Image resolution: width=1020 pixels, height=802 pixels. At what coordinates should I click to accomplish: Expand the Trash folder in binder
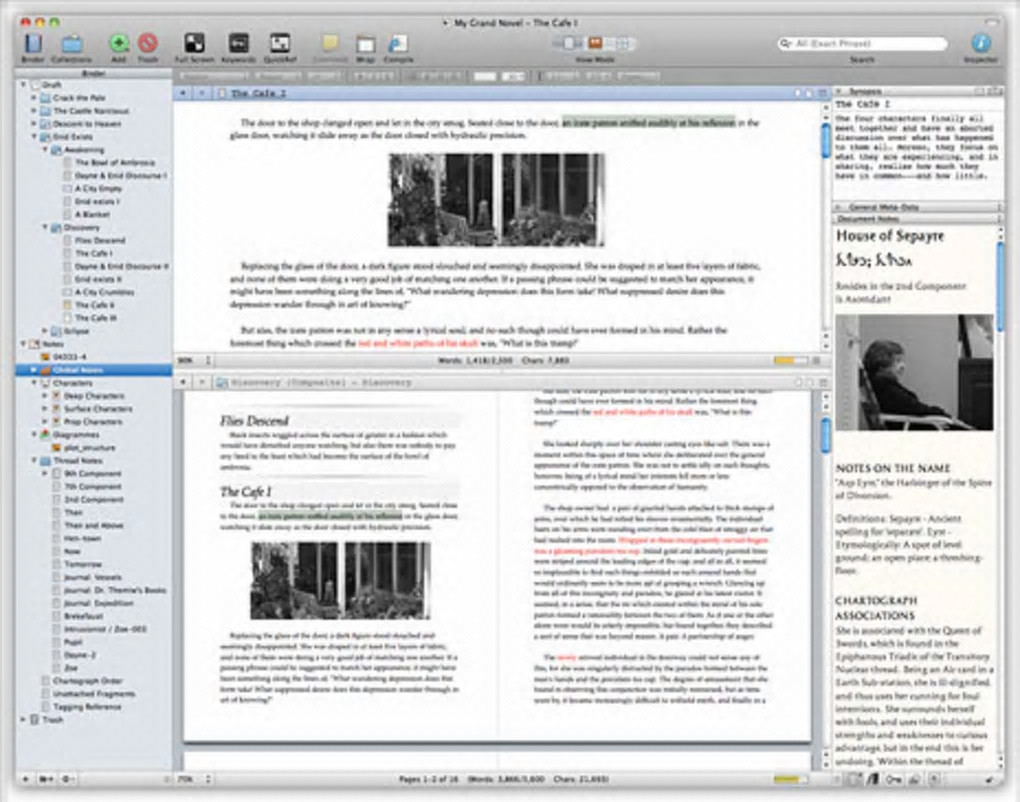[23, 719]
